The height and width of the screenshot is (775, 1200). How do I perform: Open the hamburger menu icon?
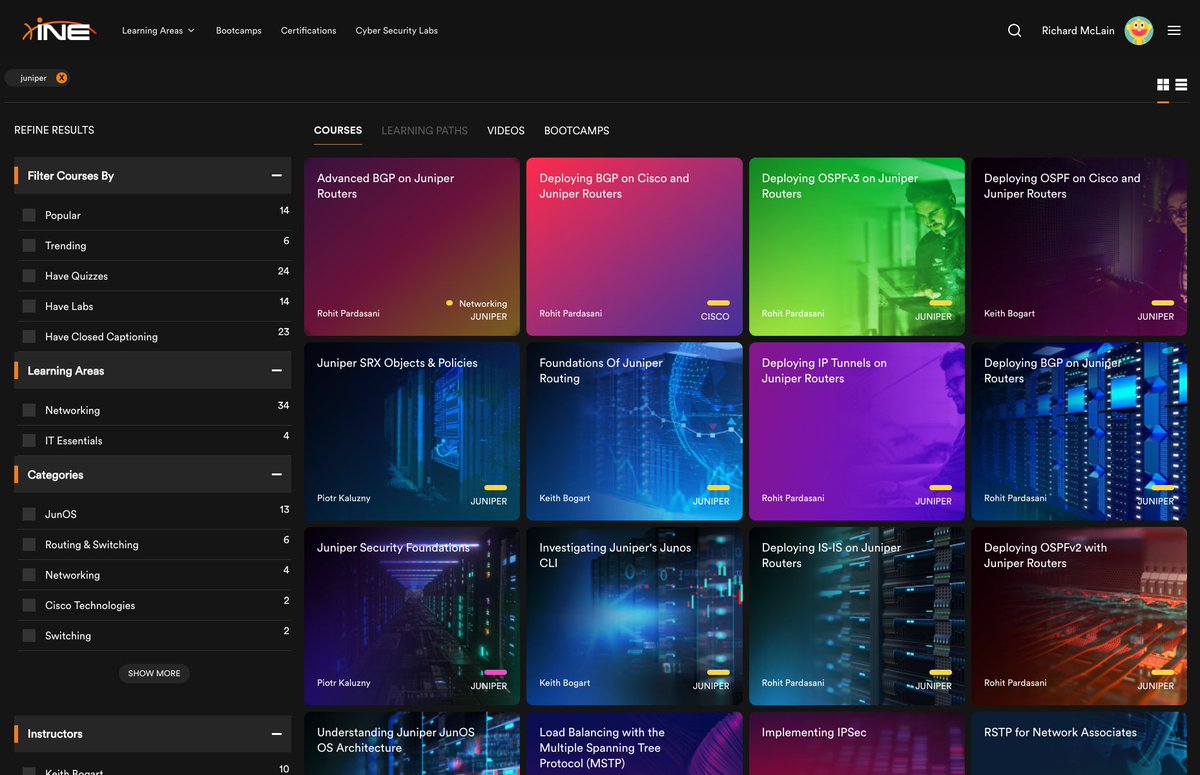click(1174, 31)
